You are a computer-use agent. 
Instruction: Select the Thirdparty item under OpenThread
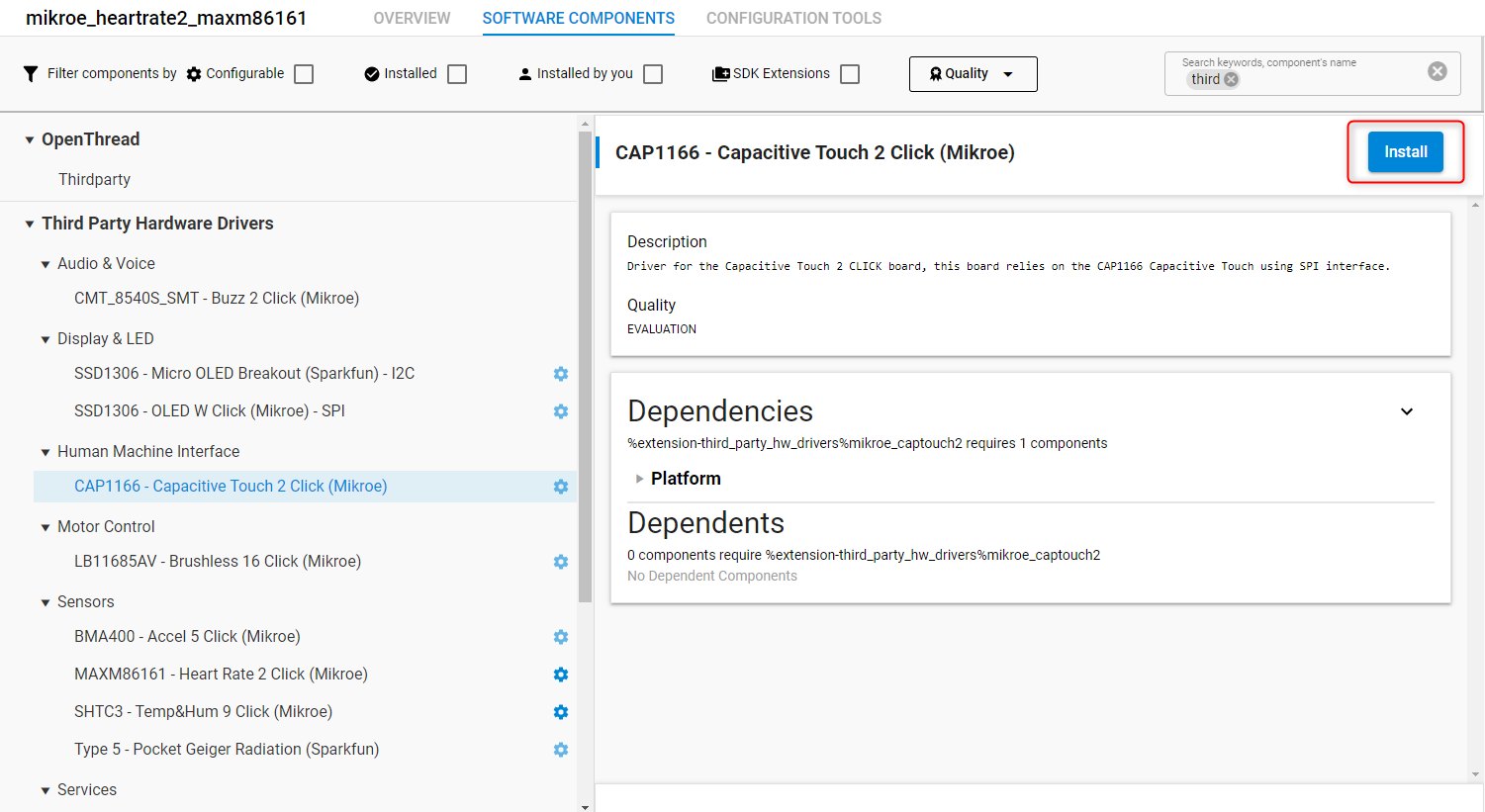pos(94,179)
